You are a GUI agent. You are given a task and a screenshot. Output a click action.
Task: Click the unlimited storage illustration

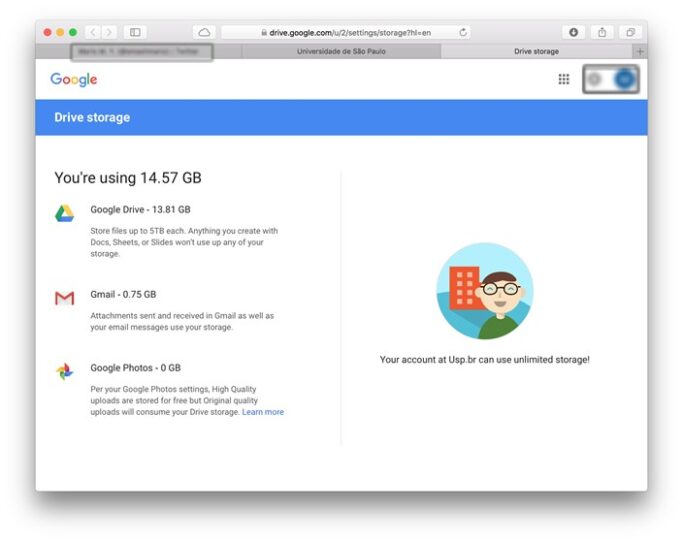point(485,291)
